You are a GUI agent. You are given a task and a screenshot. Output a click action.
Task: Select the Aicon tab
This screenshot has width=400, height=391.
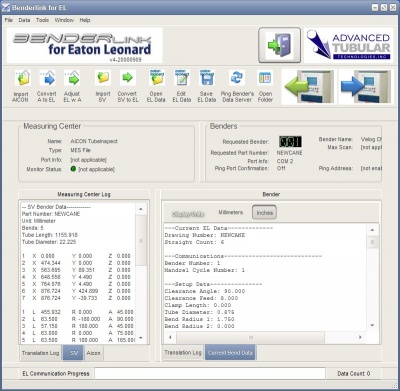click(x=93, y=353)
